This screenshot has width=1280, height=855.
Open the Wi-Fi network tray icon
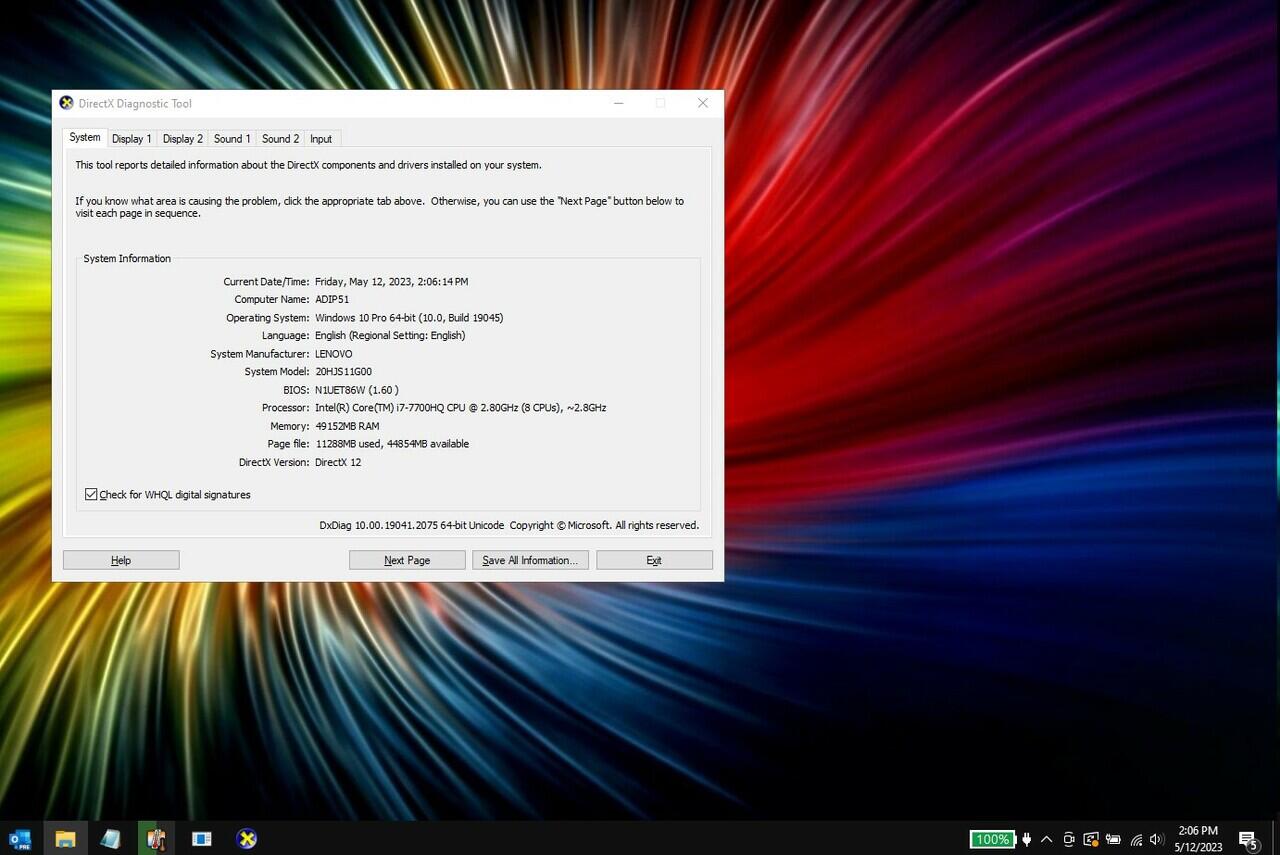(x=1136, y=839)
